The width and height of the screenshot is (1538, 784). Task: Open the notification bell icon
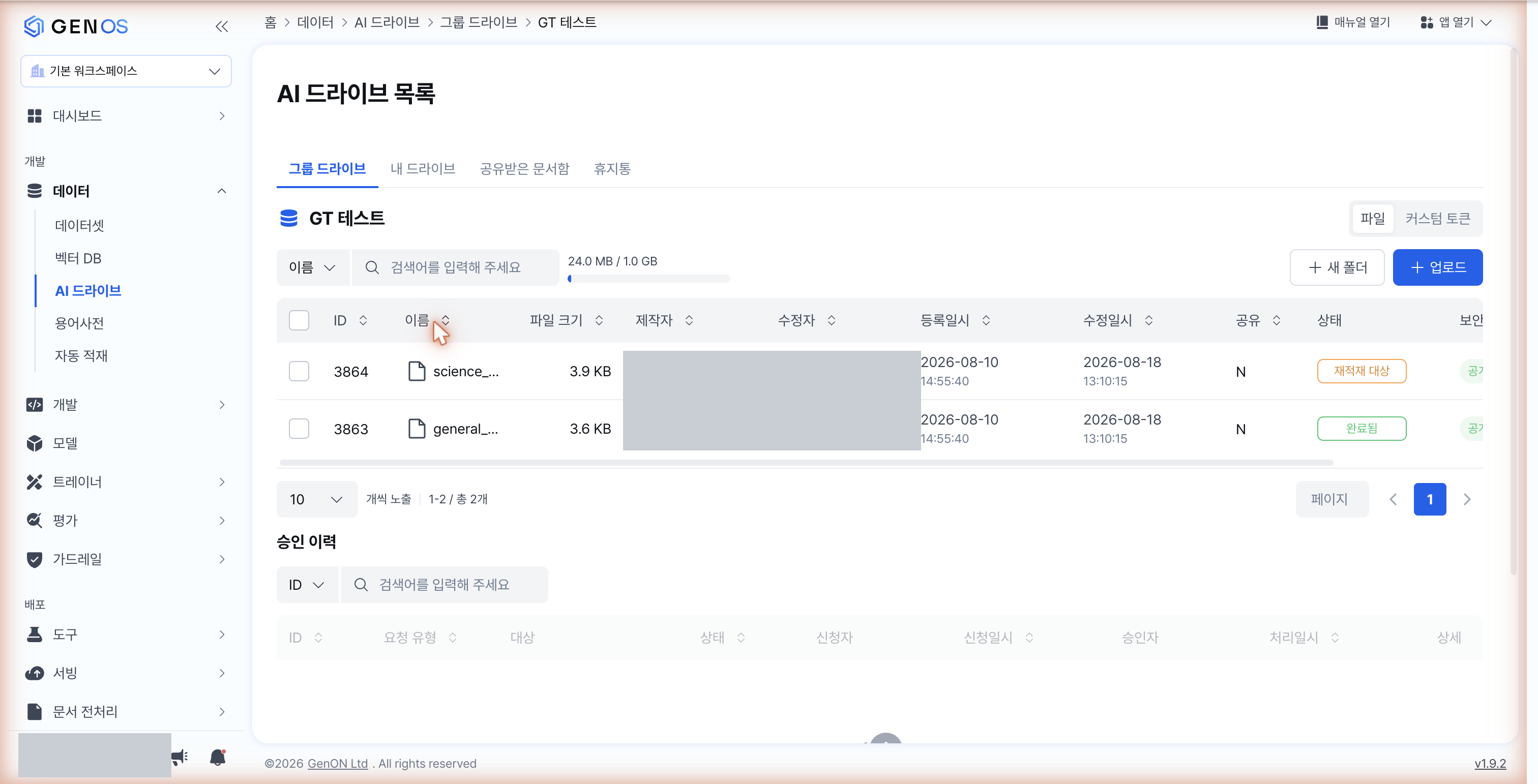[x=218, y=757]
